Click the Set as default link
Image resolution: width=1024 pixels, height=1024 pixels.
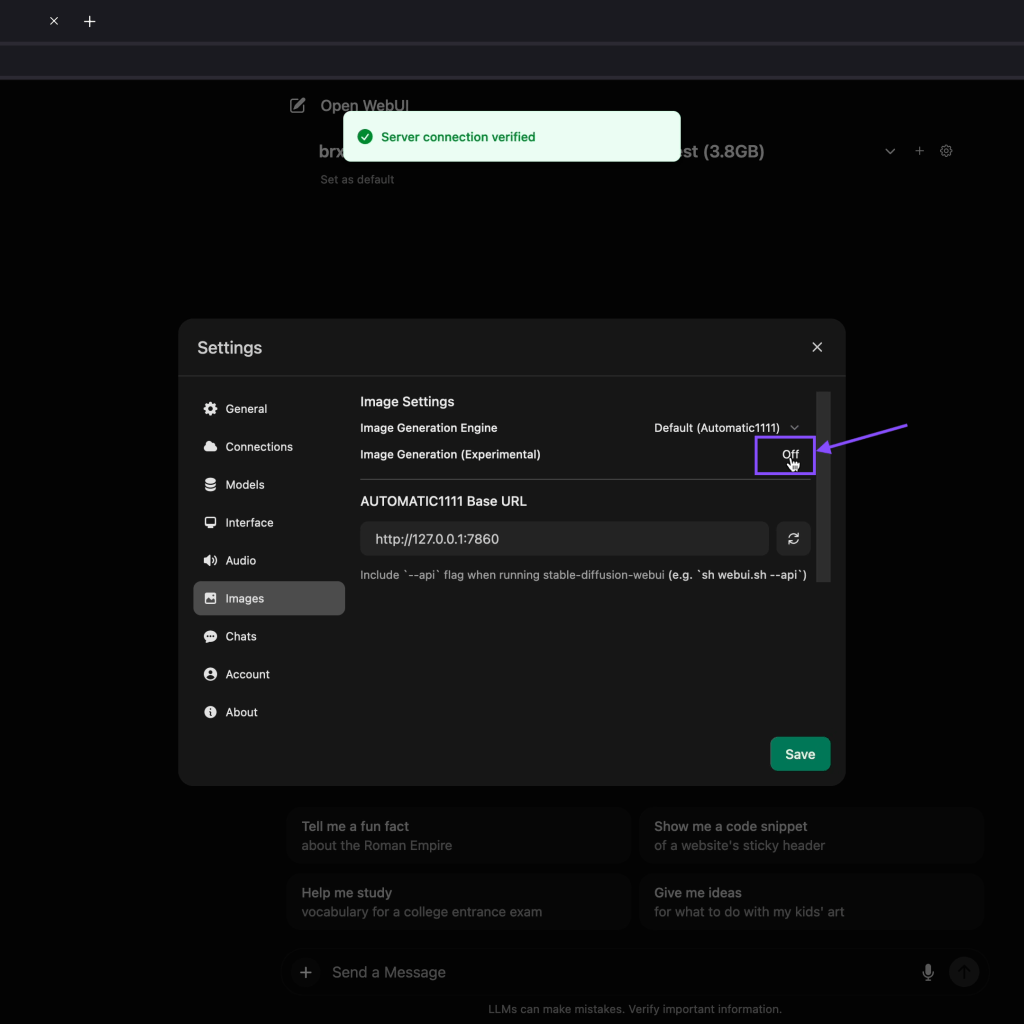click(357, 180)
